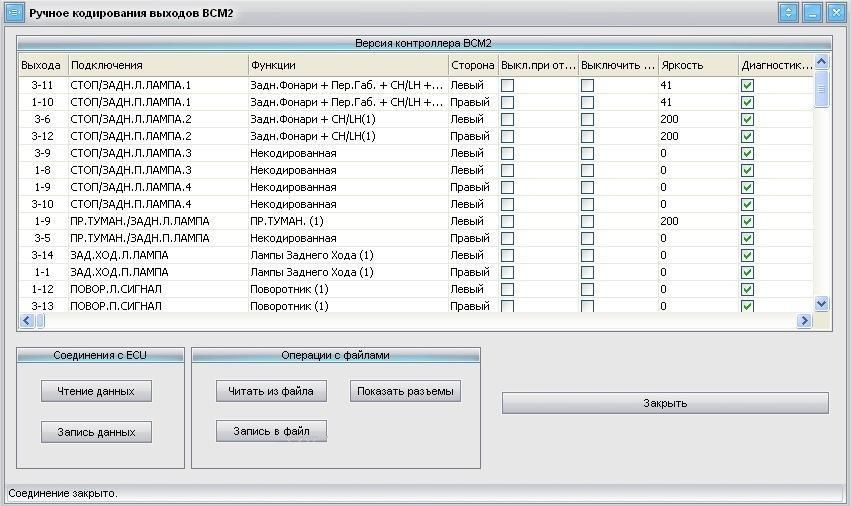The height and width of the screenshot is (506, 851).
Task: Click the horizontal scrollbar left arrow
Action: pos(27,321)
